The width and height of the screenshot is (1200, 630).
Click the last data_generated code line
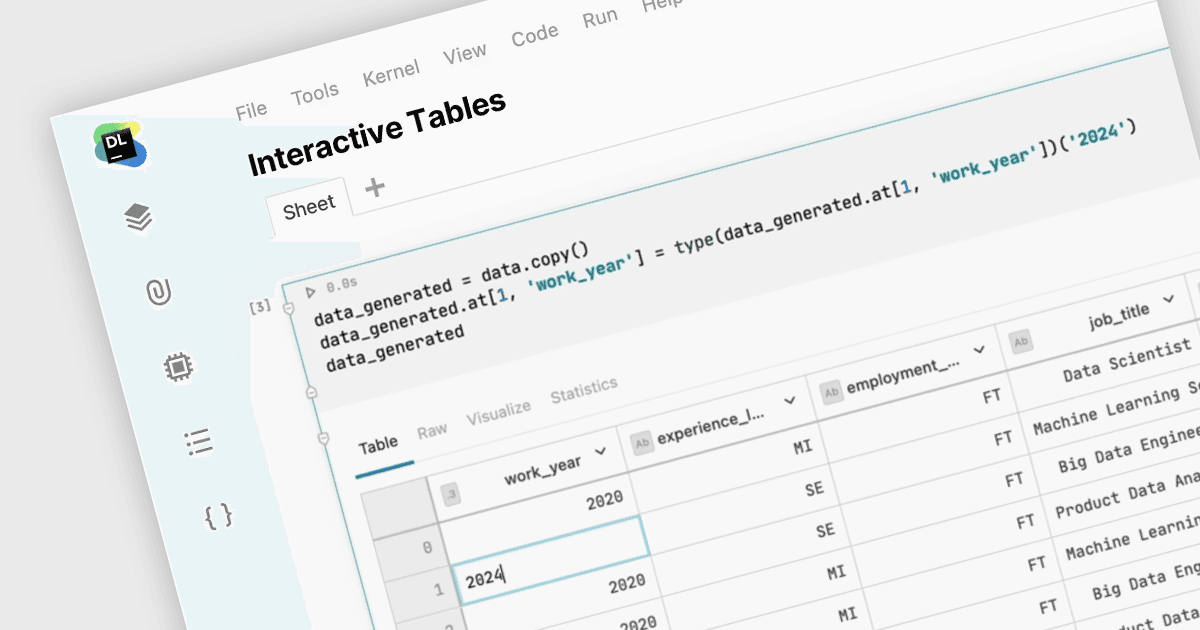(395, 348)
